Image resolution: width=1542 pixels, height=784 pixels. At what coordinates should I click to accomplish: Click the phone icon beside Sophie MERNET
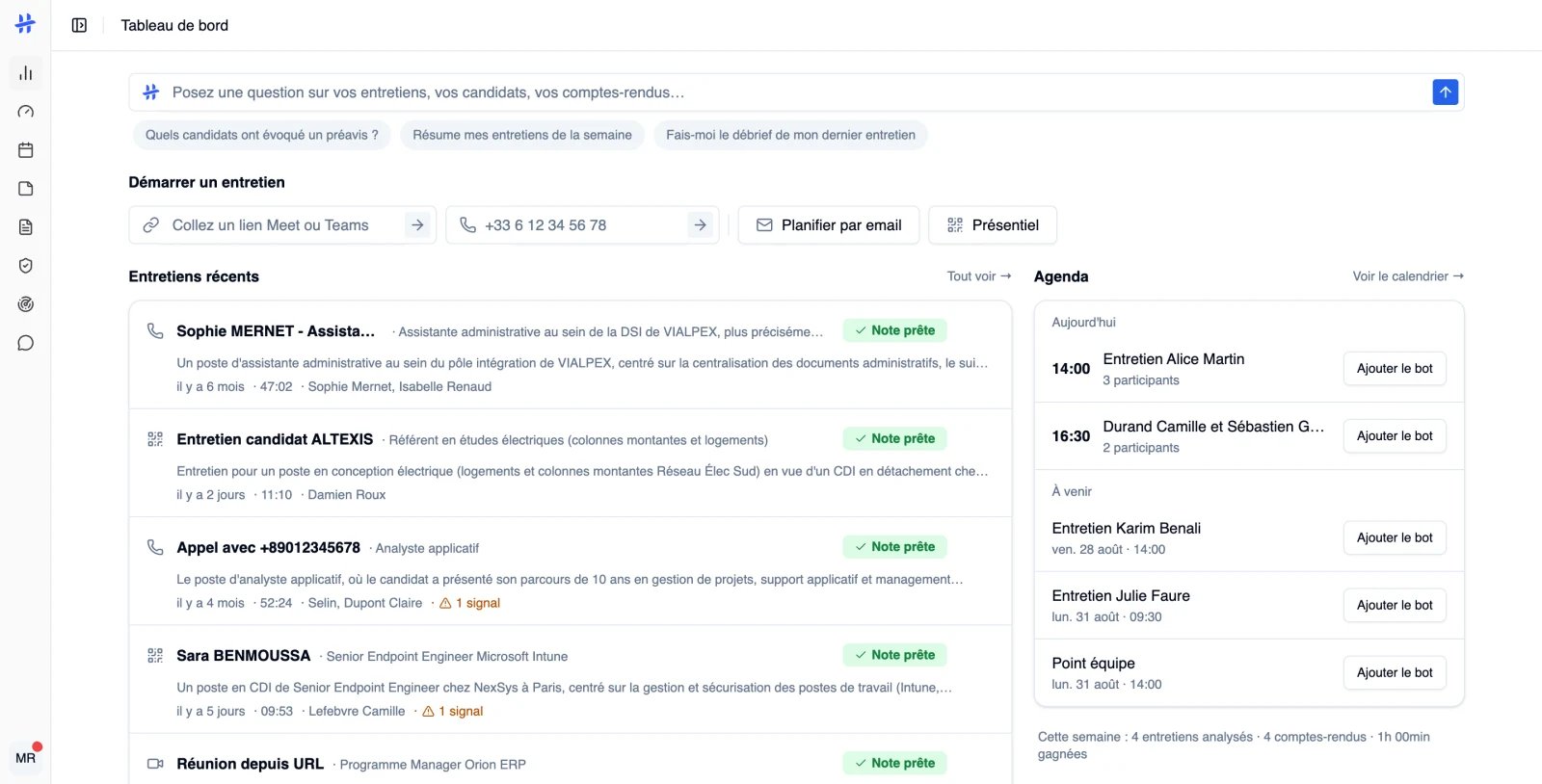pos(155,331)
